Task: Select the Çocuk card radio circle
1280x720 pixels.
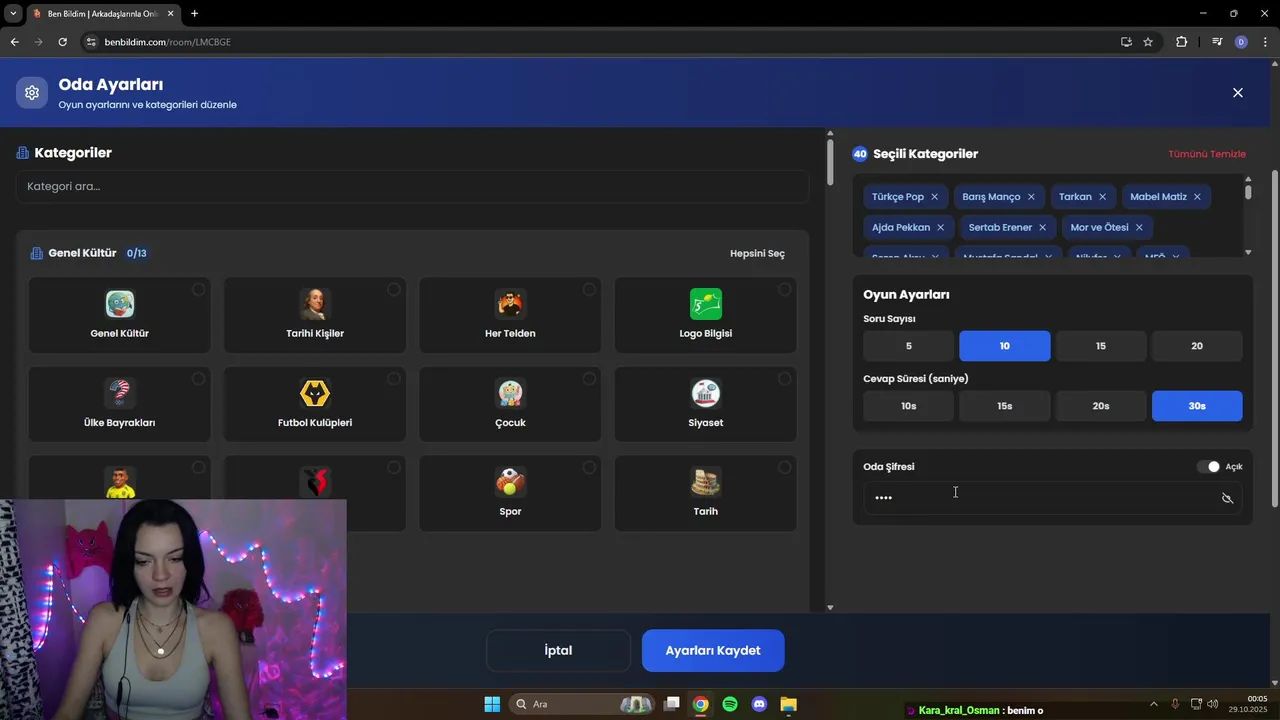Action: point(589,379)
